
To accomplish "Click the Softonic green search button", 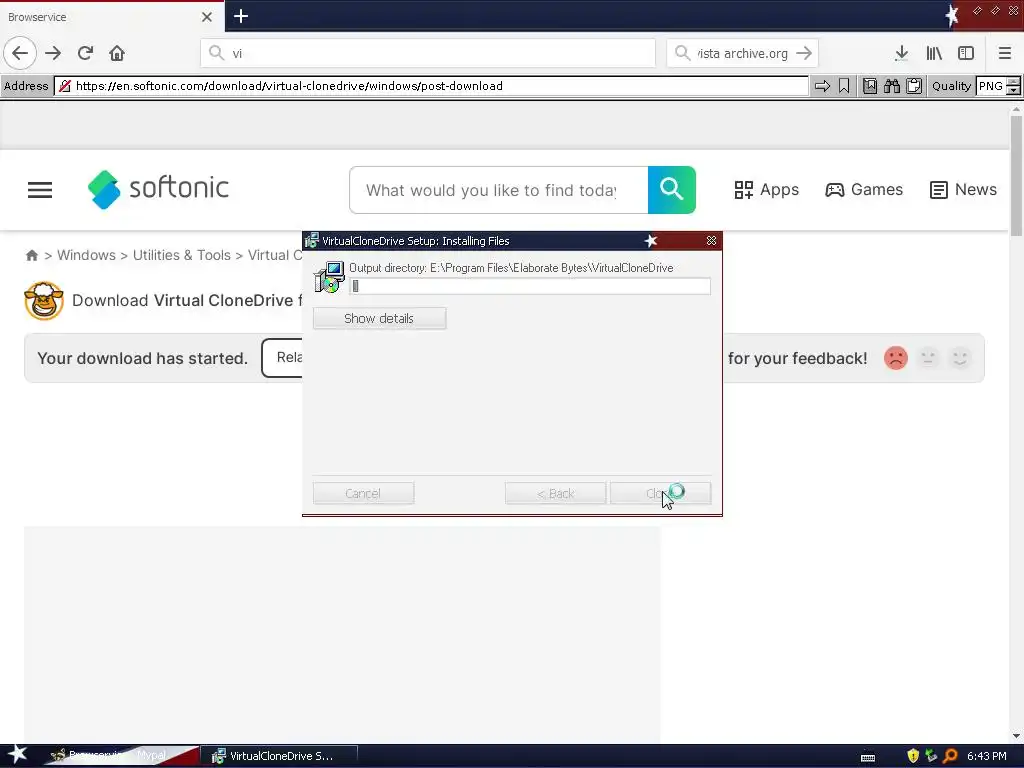I will click(671, 190).
